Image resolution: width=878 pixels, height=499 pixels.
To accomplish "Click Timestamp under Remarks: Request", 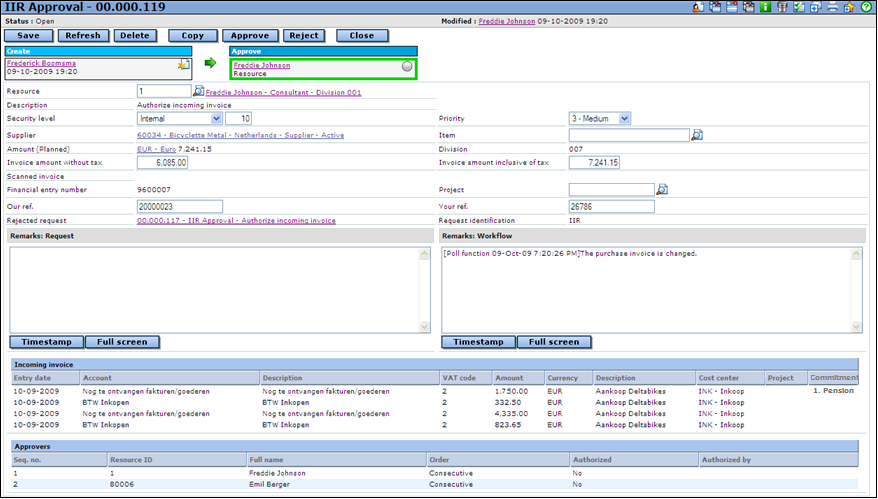I will click(46, 342).
